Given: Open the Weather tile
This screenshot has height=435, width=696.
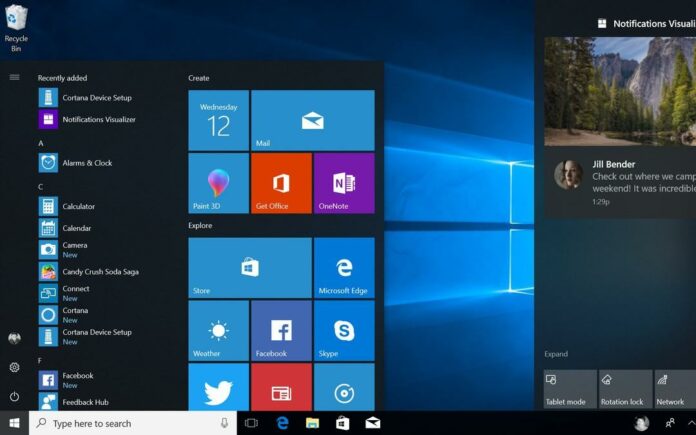Looking at the screenshot, I should click(x=218, y=331).
